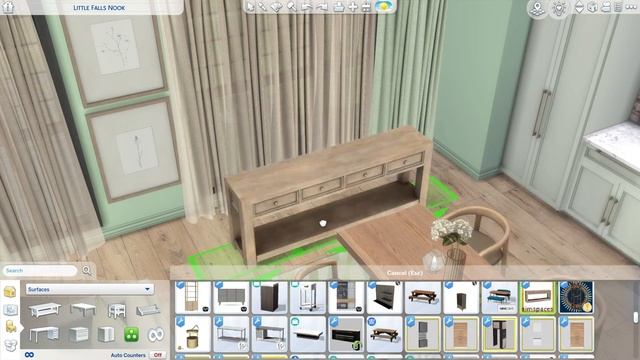Redo the last build action
640x360 pixels.
tap(322, 7)
